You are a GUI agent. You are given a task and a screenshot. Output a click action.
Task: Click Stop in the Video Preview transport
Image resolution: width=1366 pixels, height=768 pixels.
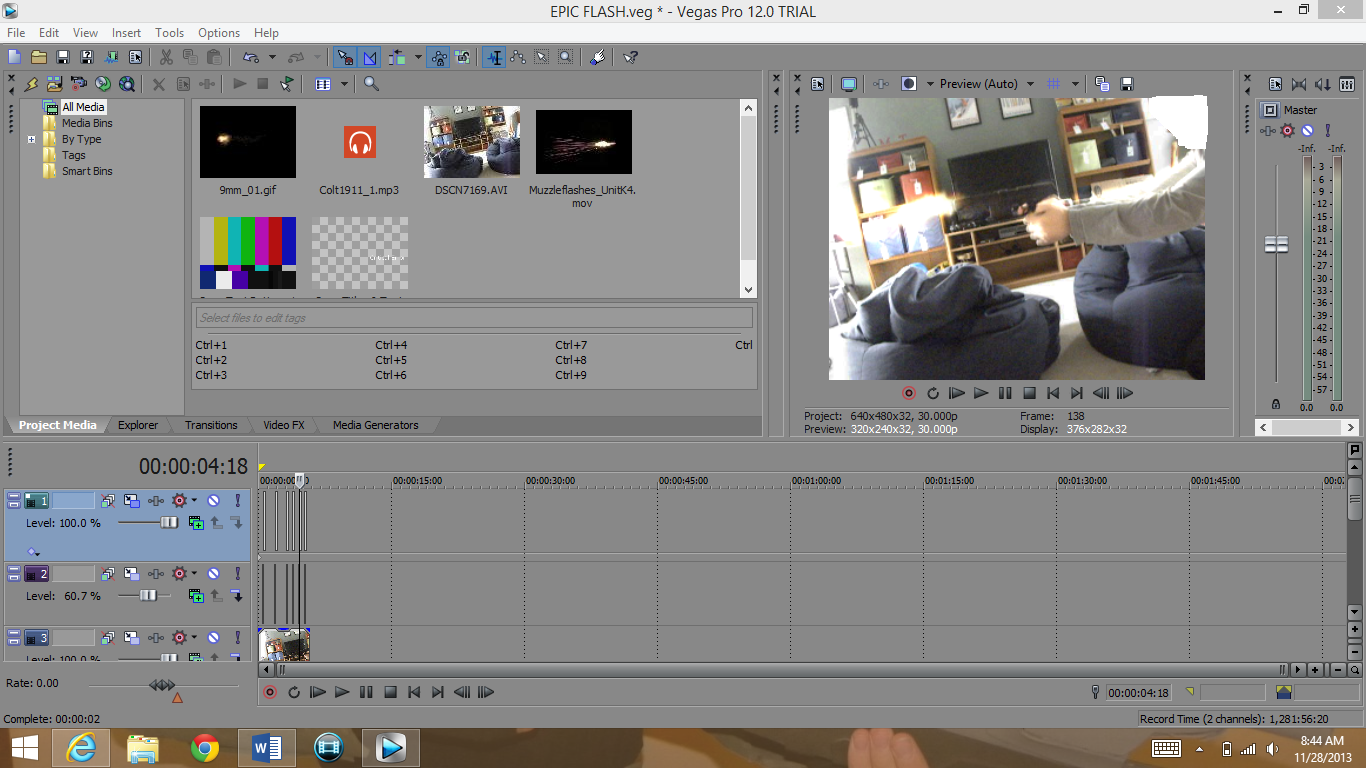1029,393
